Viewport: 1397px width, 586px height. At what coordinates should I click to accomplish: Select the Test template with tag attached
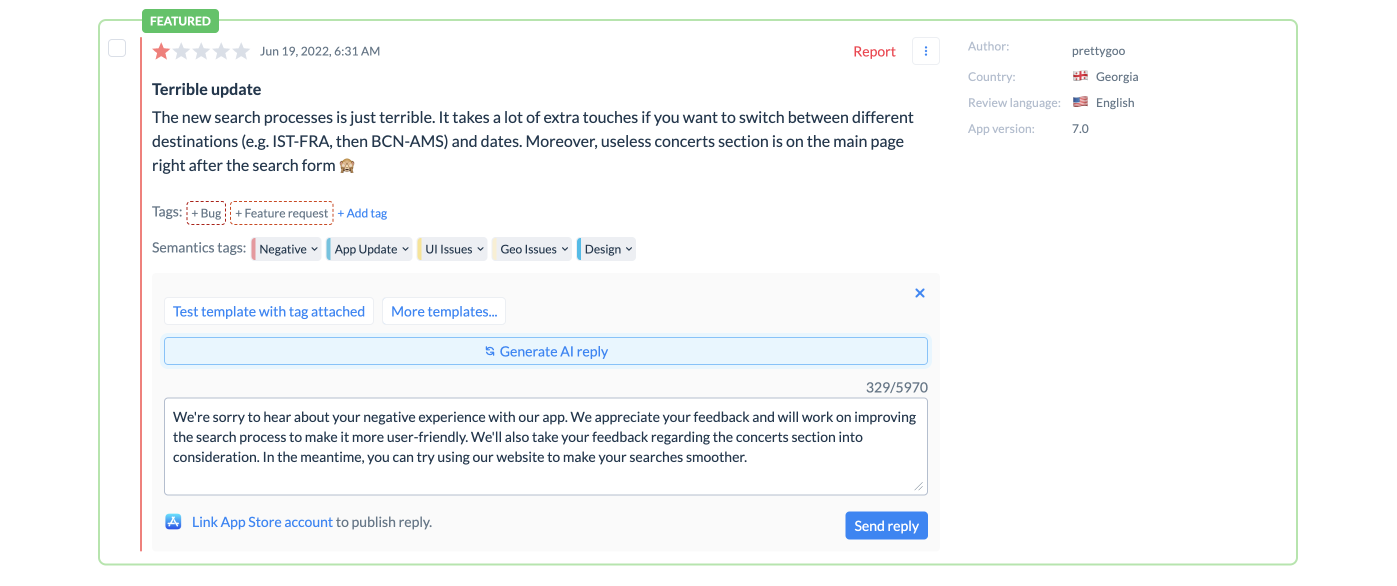pos(268,311)
